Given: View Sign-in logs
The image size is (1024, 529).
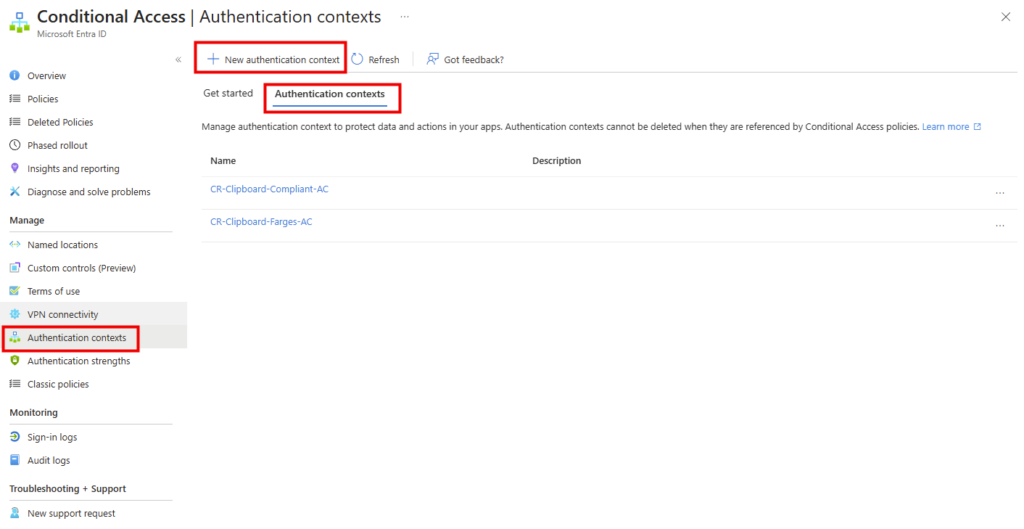Looking at the screenshot, I should [52, 437].
